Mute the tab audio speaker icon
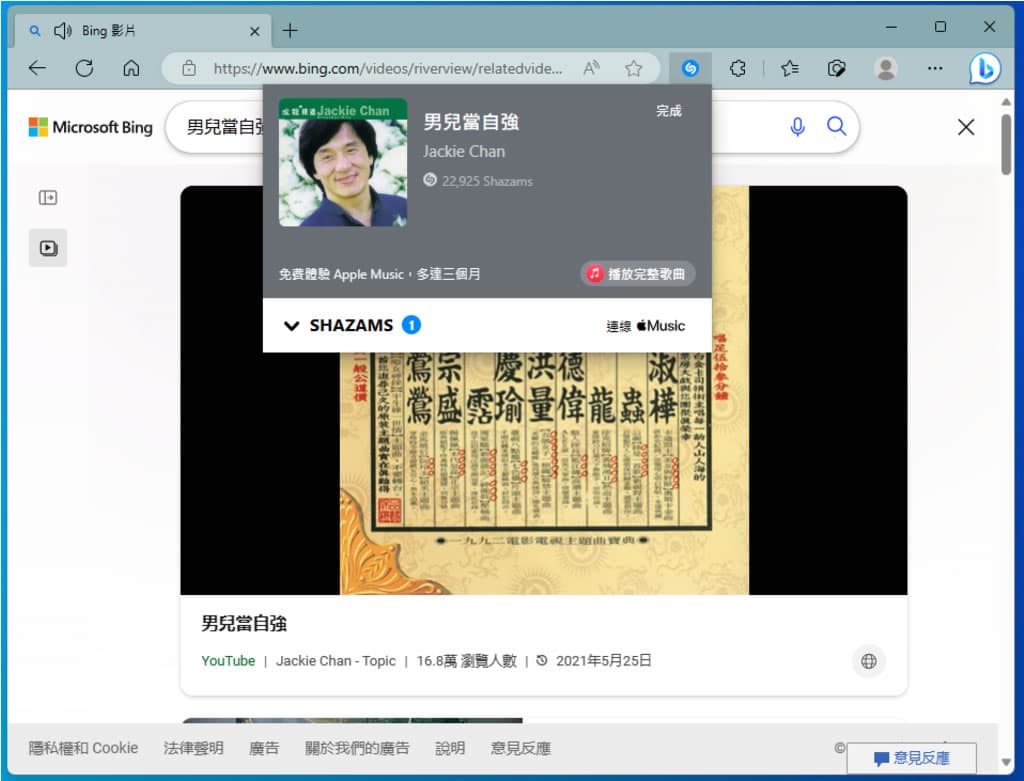1024x781 pixels. pos(63,31)
